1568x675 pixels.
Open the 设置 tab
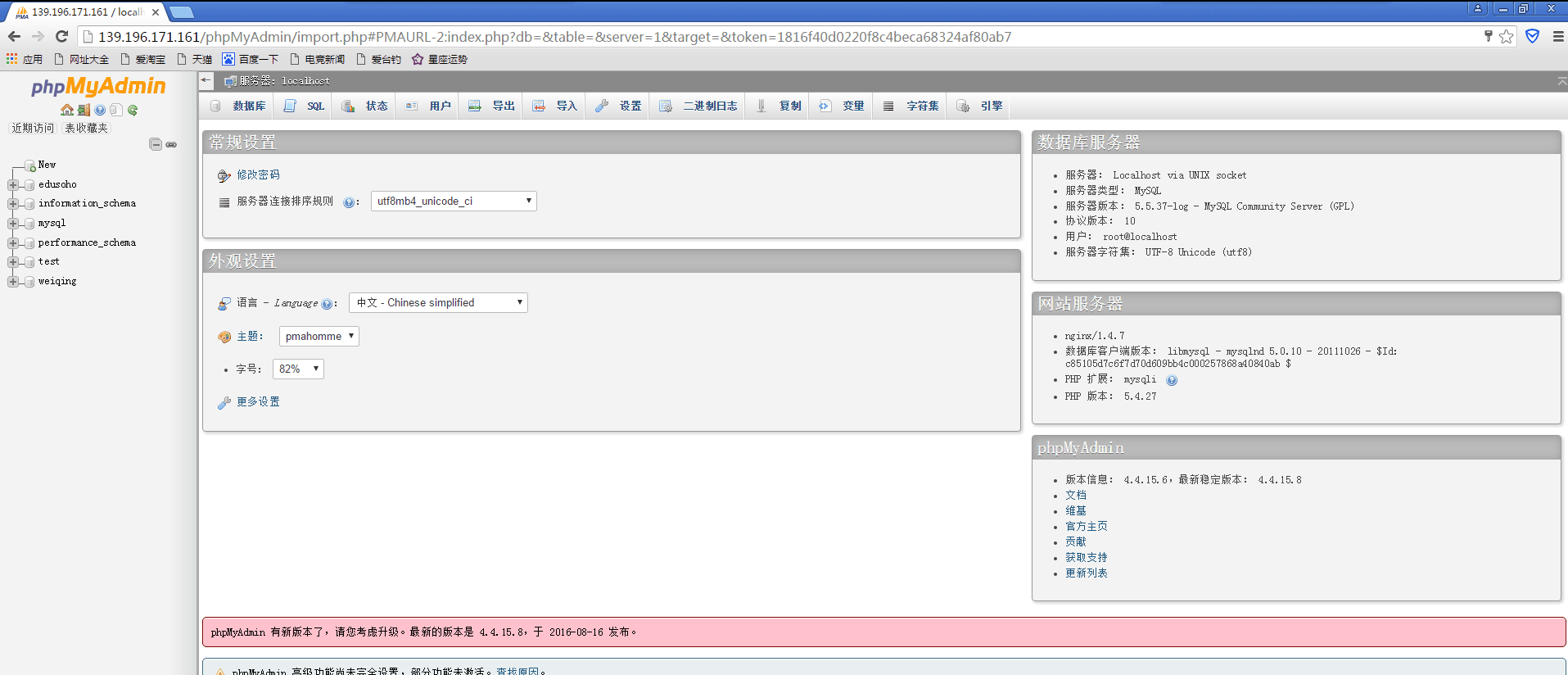tap(618, 106)
